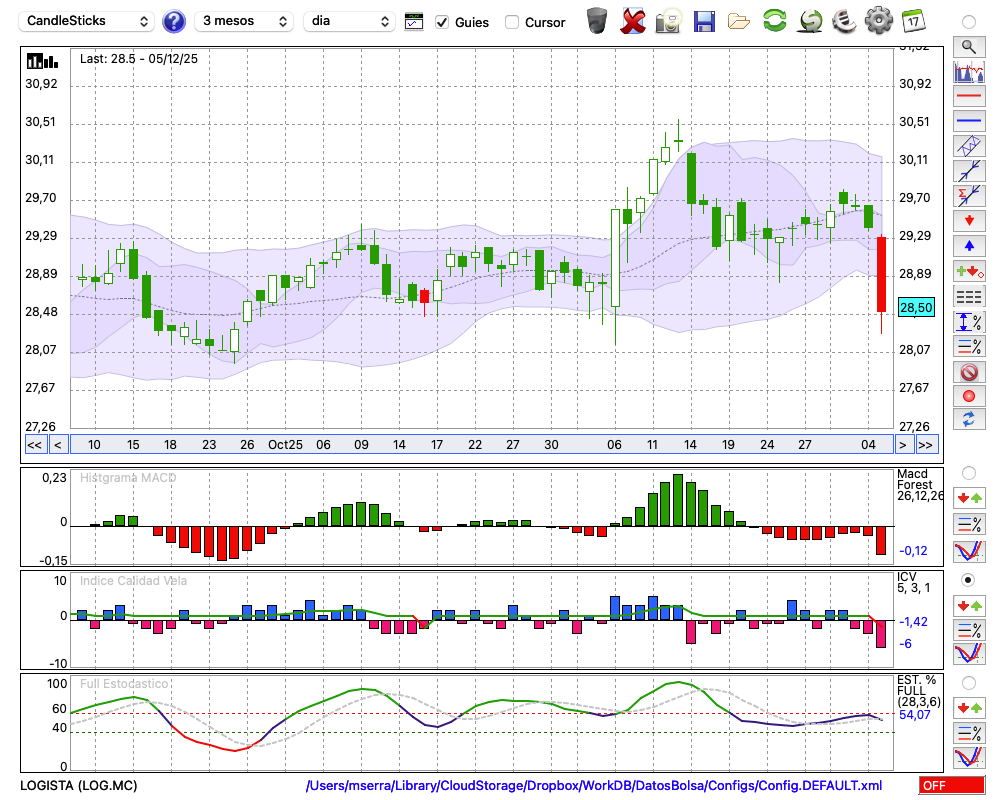Click the floppy disk save icon
1000x800 pixels.
[x=704, y=21]
